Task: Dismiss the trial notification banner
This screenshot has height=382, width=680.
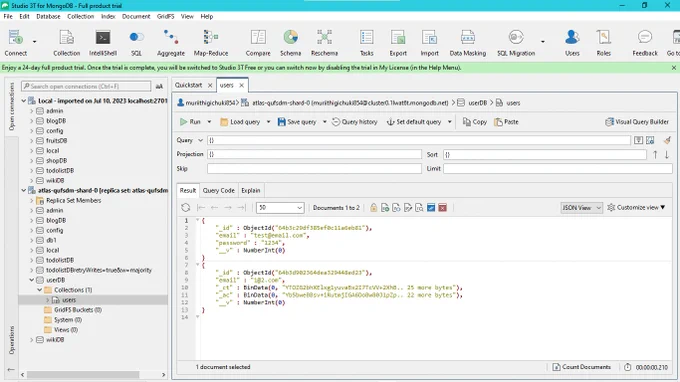Action: [673, 68]
